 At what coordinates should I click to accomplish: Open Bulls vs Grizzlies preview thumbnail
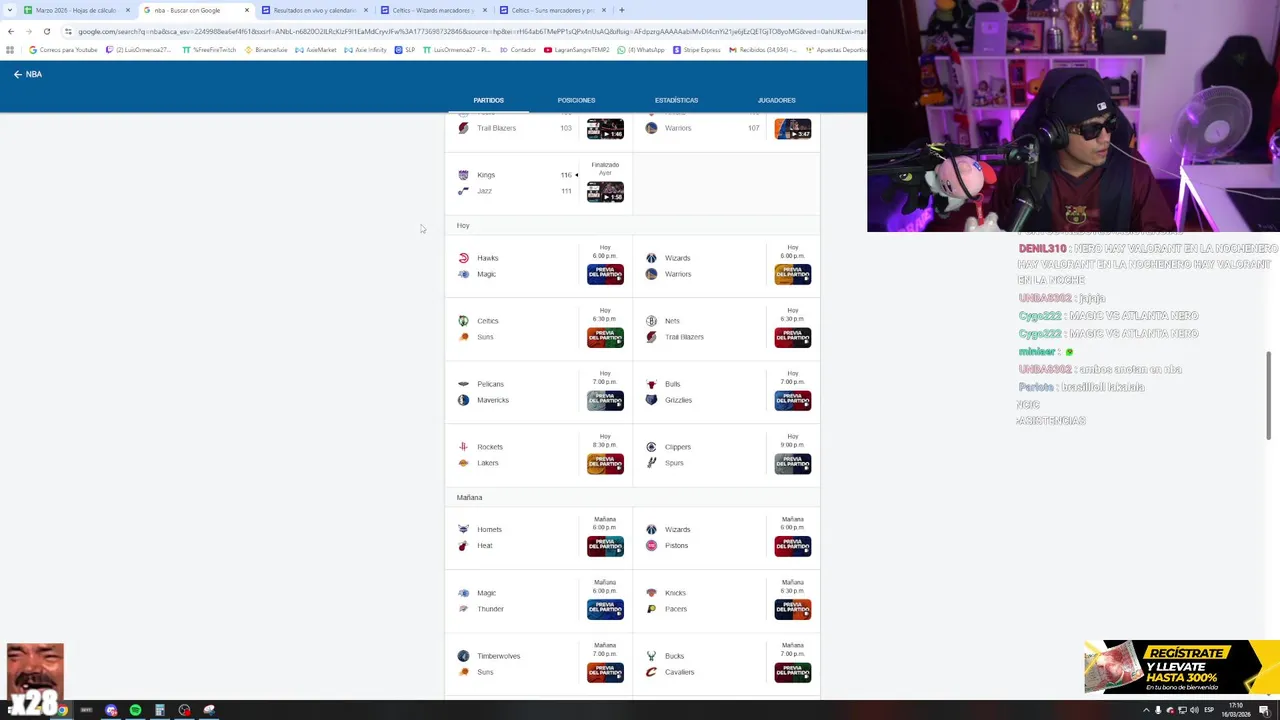(793, 400)
